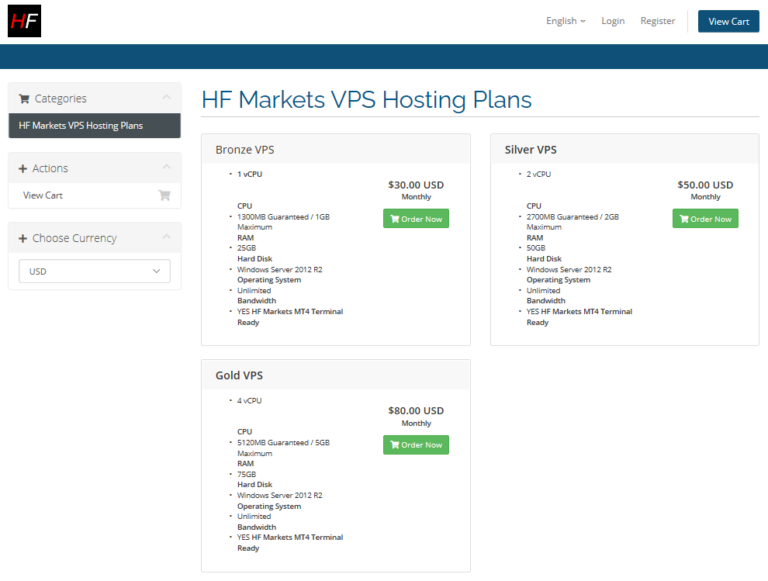Open the USD currency dropdown
The image size is (768, 581).
click(x=94, y=271)
